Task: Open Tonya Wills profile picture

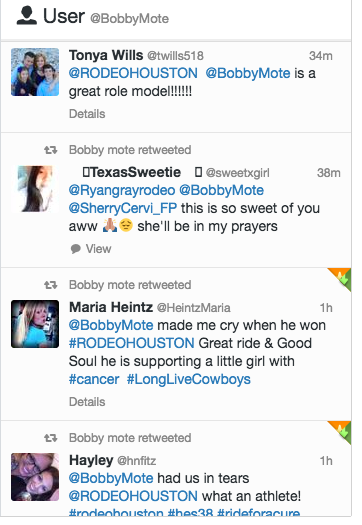Action: (x=35, y=72)
